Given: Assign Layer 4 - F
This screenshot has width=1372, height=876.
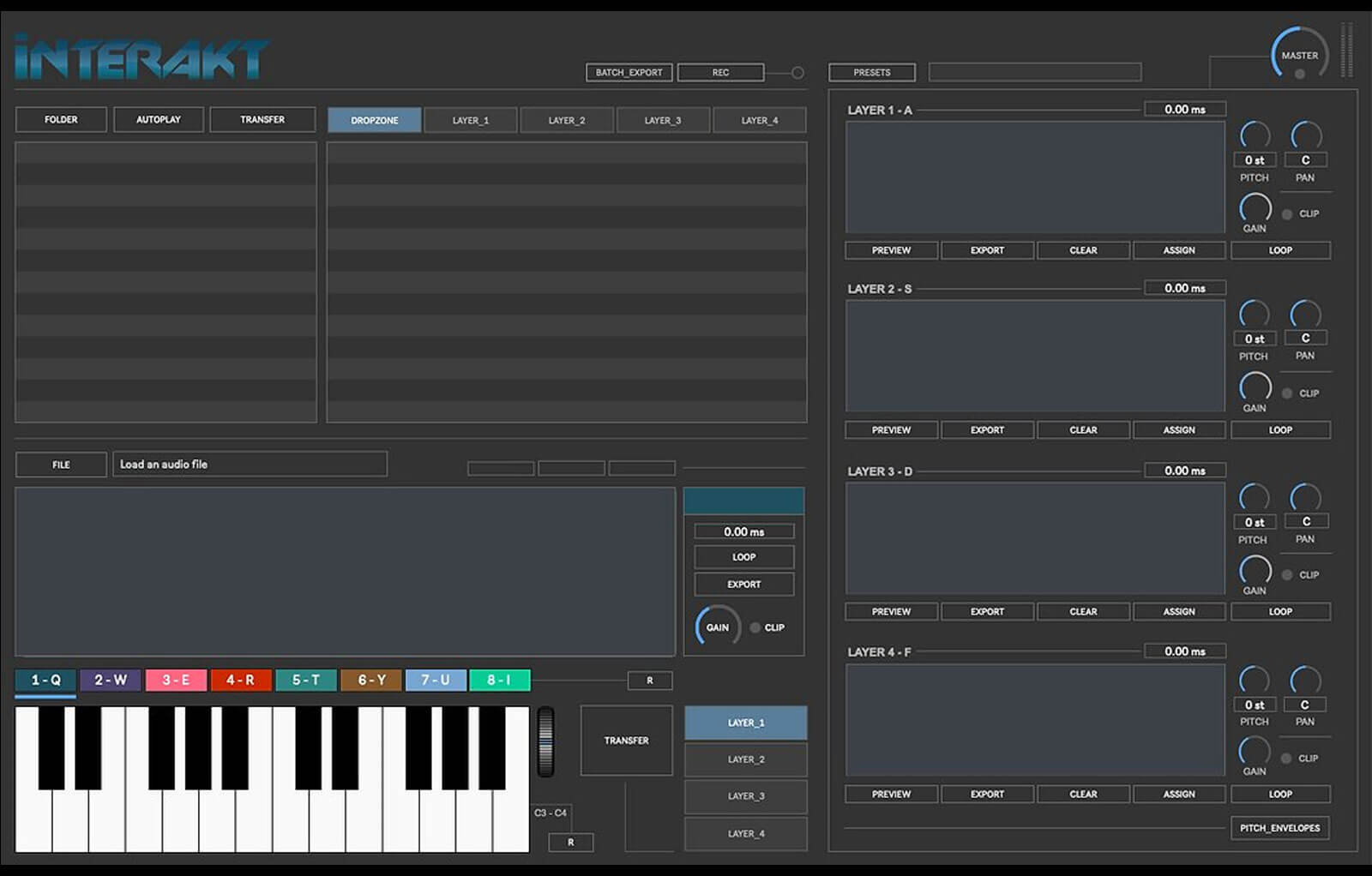Looking at the screenshot, I should pos(1179,794).
